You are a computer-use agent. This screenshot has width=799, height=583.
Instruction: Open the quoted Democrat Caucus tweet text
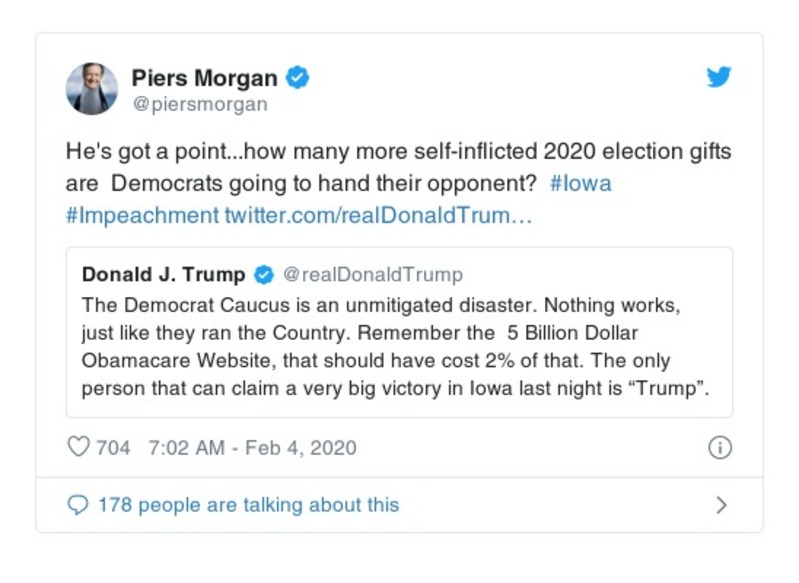click(x=396, y=345)
